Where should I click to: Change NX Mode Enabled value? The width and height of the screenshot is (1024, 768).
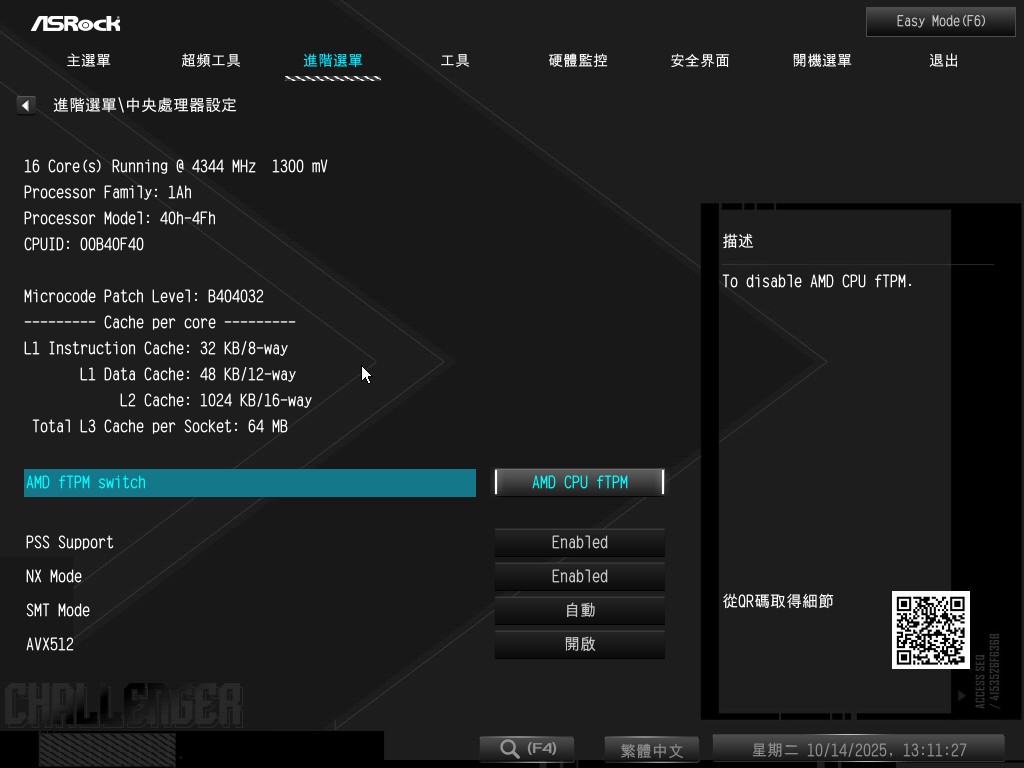(x=580, y=576)
